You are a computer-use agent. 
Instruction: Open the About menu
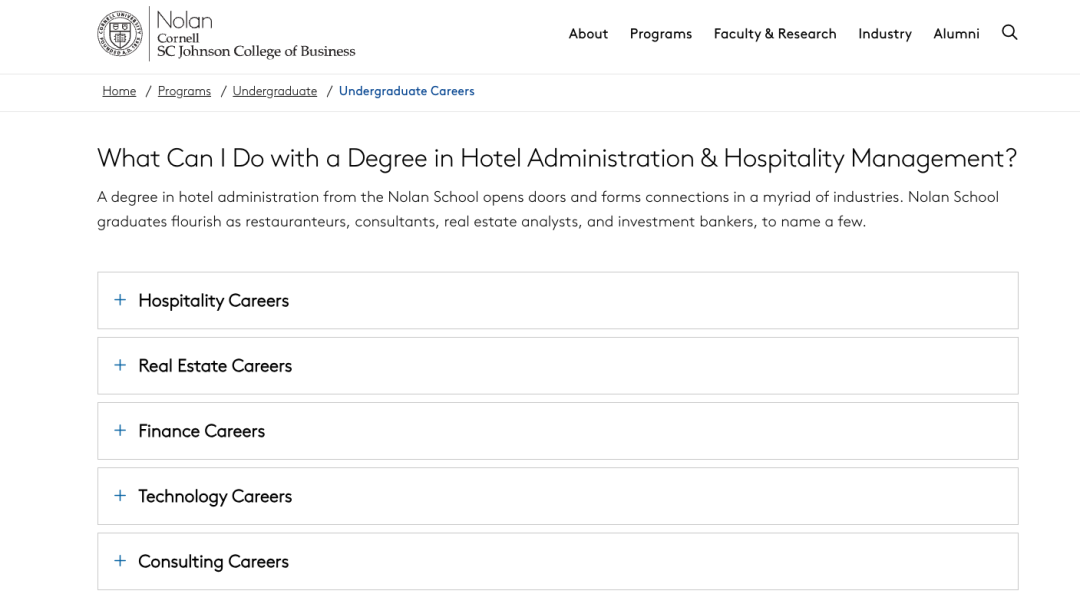(x=588, y=34)
